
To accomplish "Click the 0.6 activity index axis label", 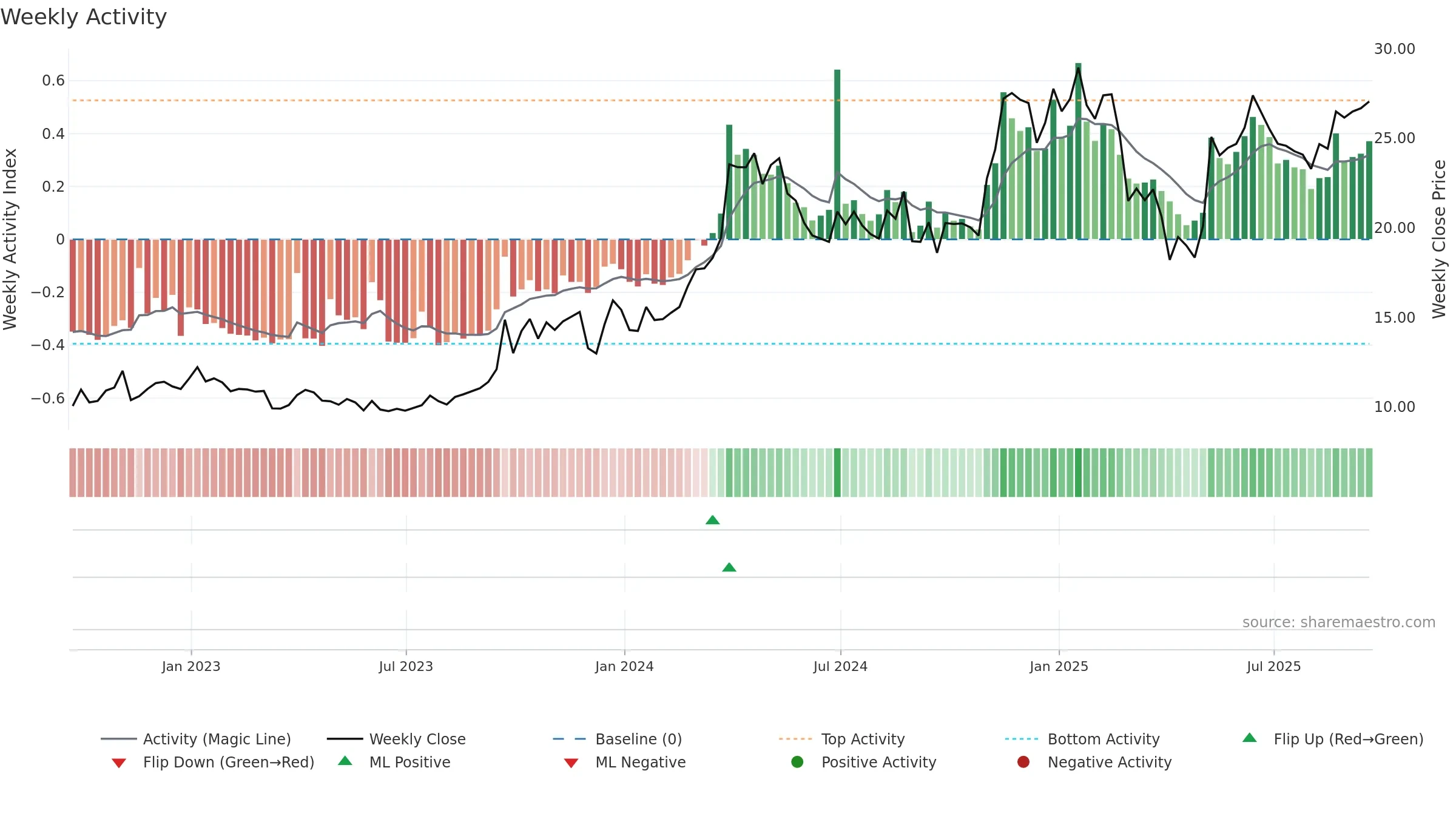I will (x=53, y=80).
